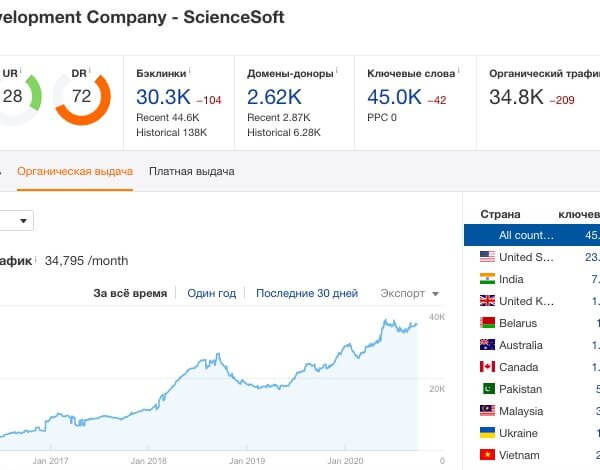Screen dimensions: 600x470
Task: Click the United Kingdom flag icon
Action: point(487,301)
